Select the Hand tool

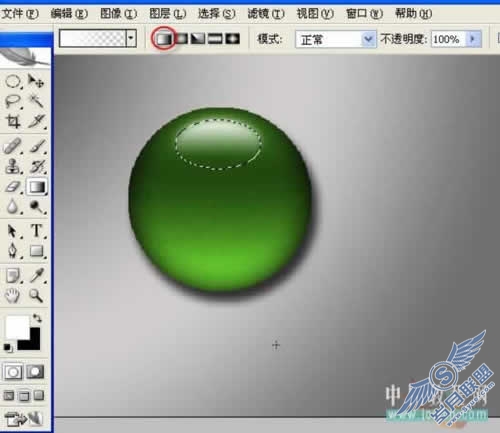click(13, 296)
